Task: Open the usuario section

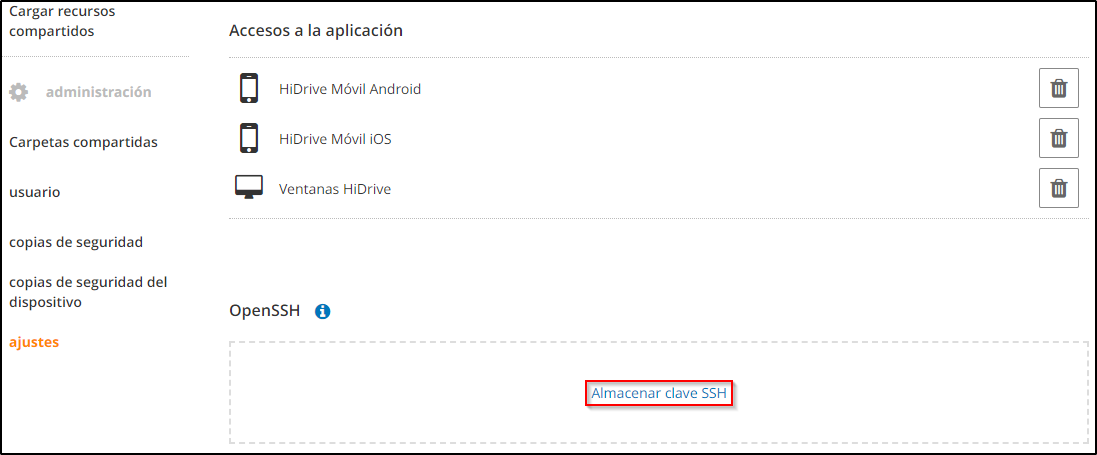Action: click(x=35, y=192)
